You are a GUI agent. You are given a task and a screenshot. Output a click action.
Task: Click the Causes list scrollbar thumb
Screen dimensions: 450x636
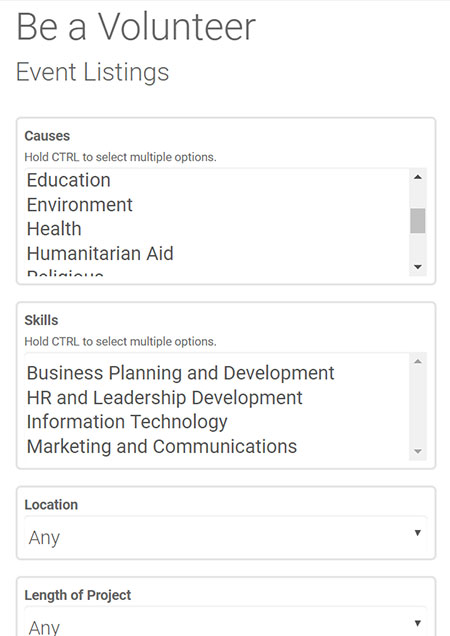pyautogui.click(x=418, y=221)
